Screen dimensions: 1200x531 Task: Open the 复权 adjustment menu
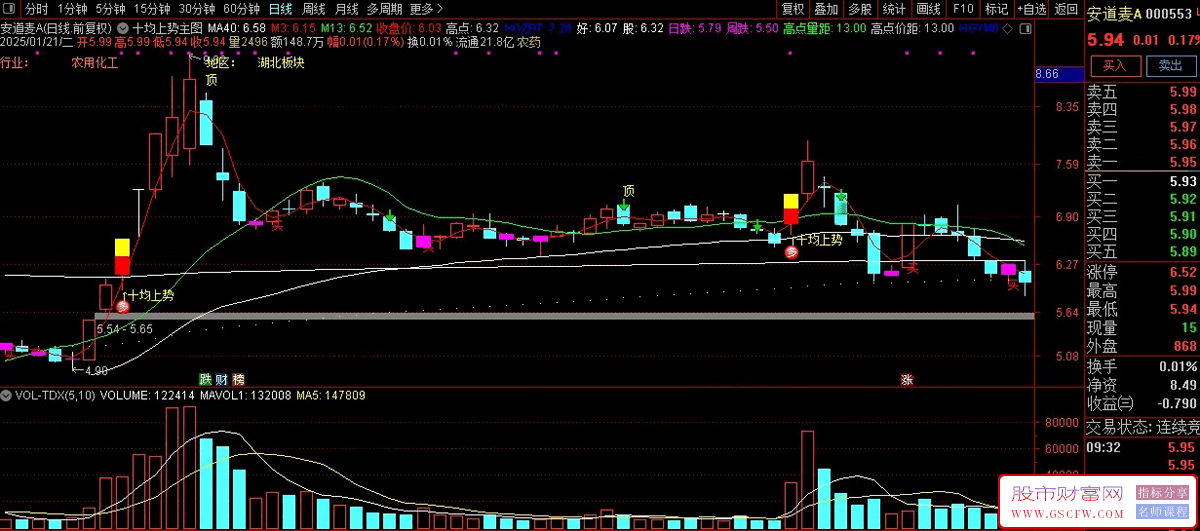click(x=793, y=9)
